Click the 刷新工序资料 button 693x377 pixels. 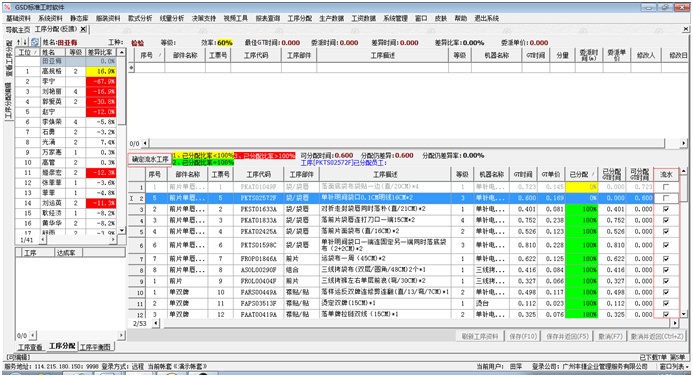(480, 336)
